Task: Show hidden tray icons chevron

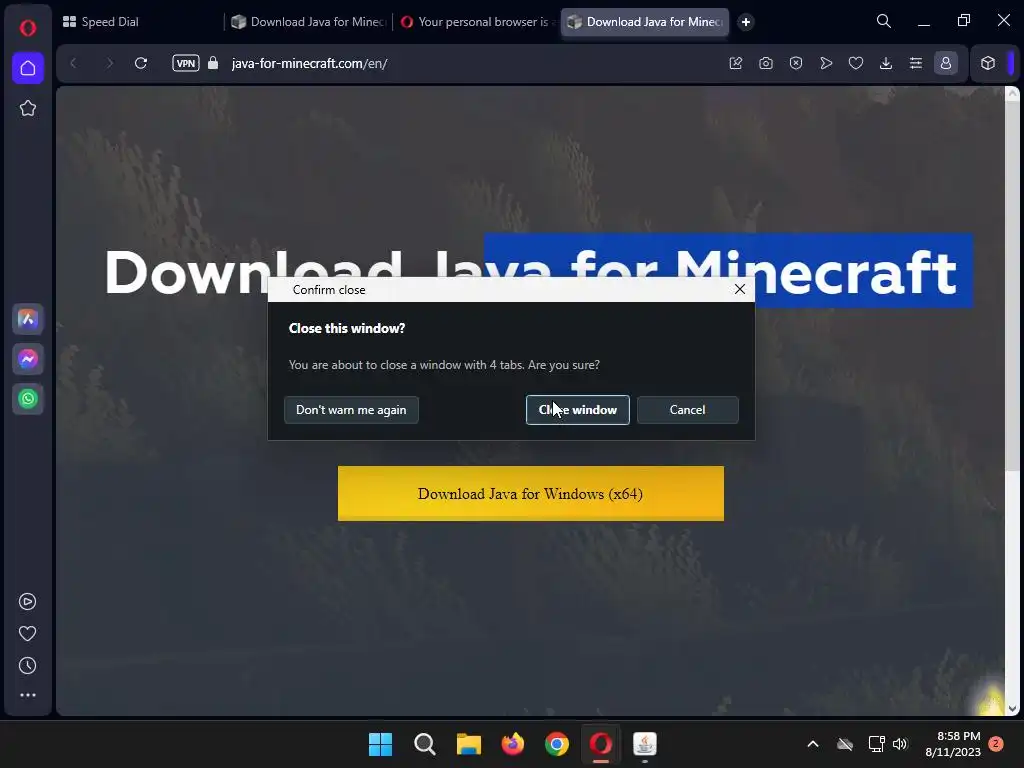Action: [813, 744]
